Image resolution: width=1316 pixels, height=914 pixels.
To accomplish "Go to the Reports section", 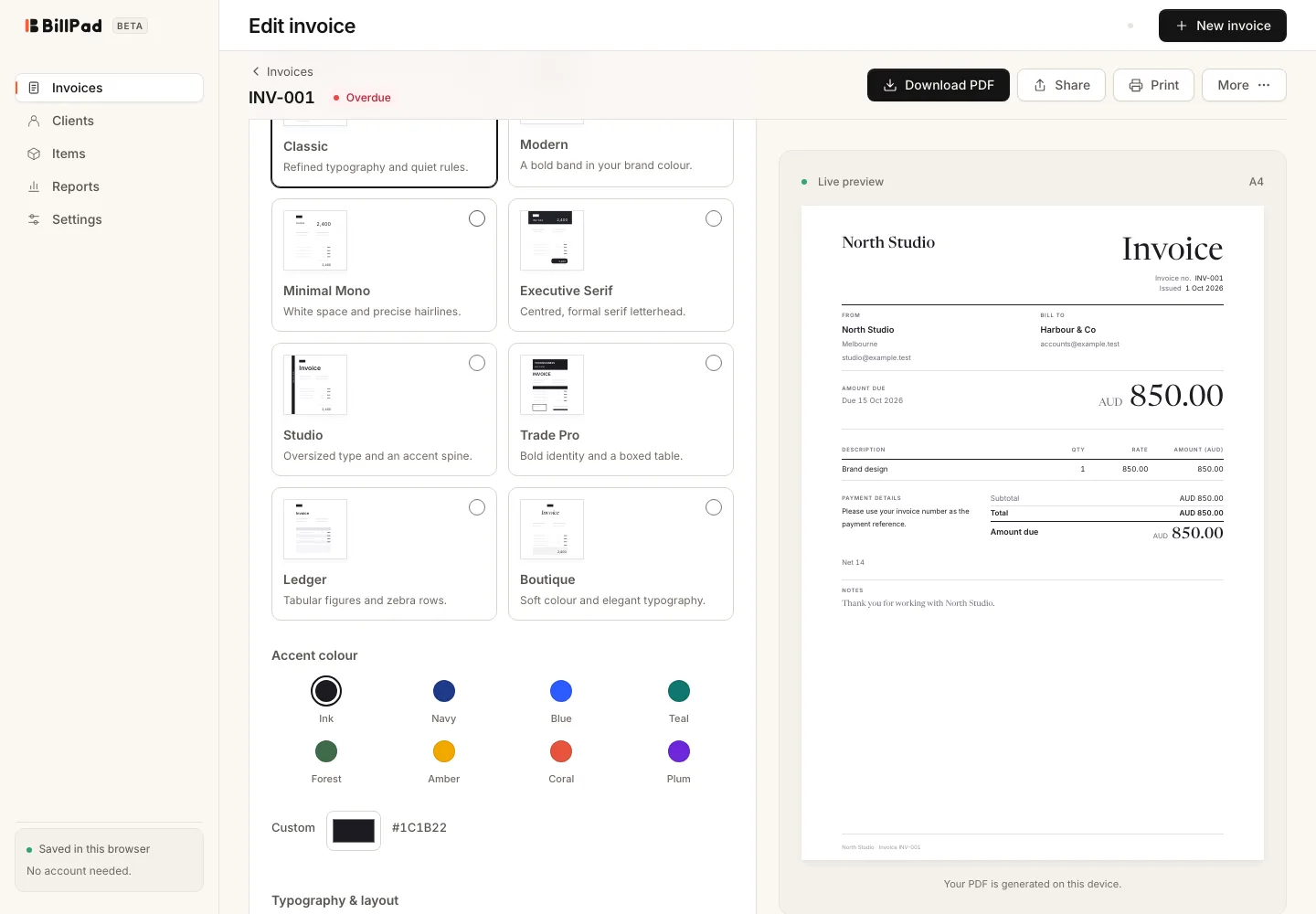I will pos(110,186).
